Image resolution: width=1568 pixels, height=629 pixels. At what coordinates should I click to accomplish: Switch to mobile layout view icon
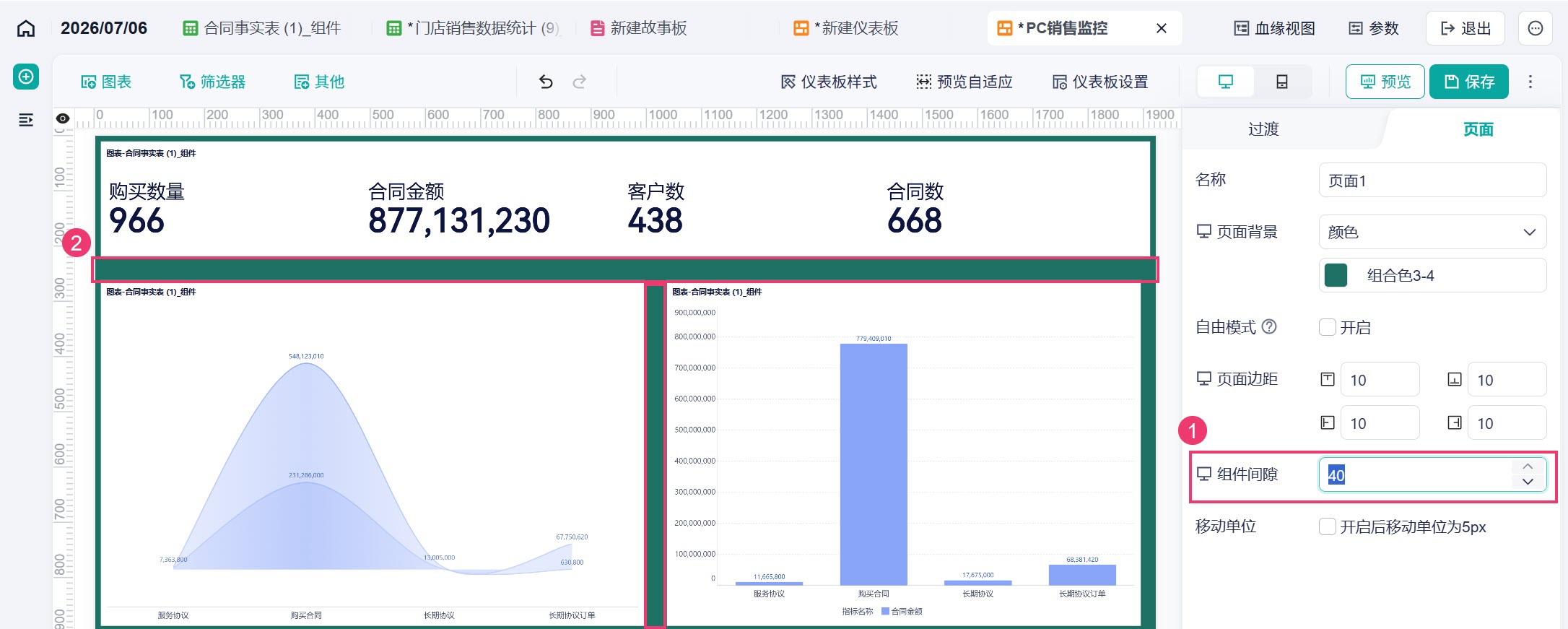click(x=1282, y=82)
